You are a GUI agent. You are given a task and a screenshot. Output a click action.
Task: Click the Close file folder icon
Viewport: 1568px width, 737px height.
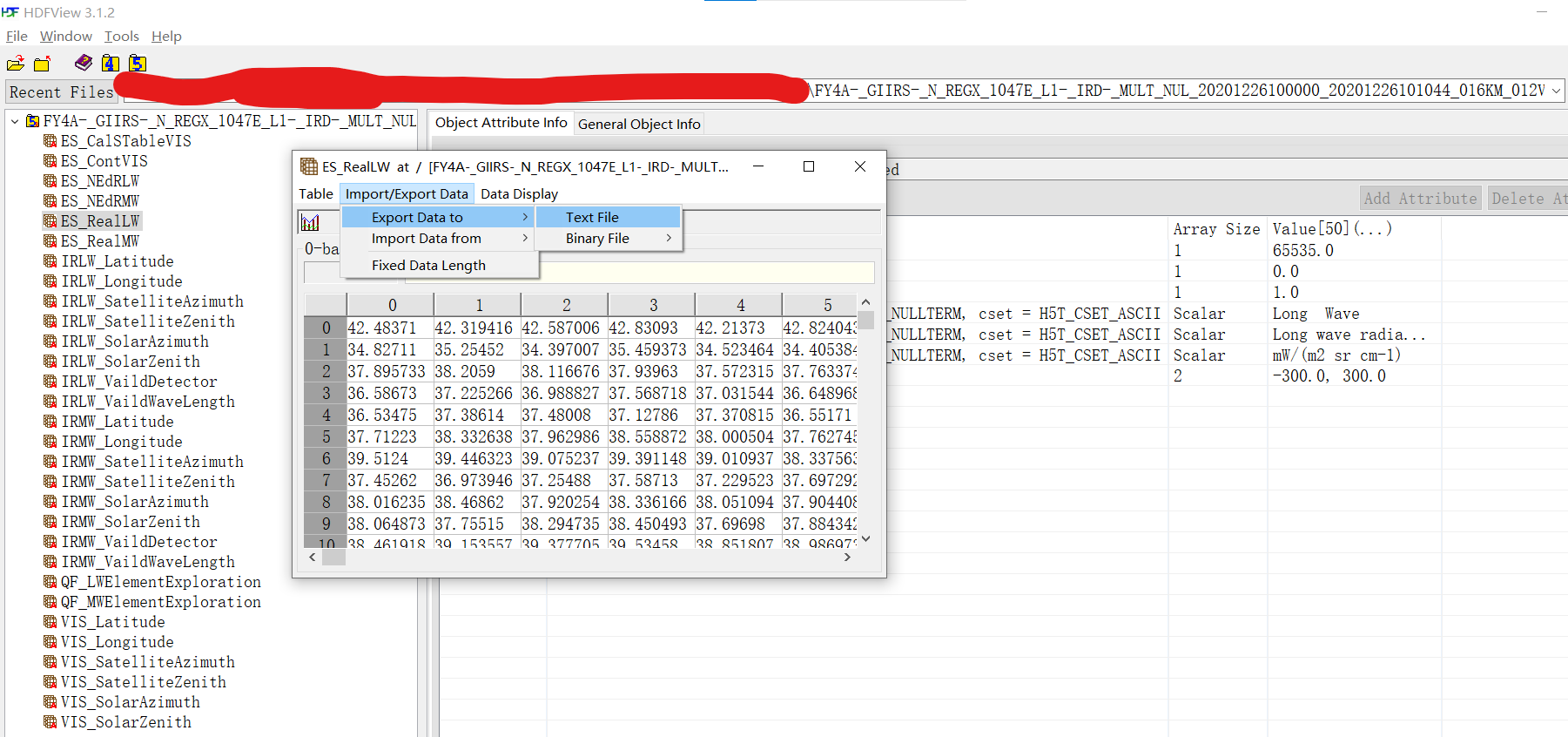(x=42, y=64)
